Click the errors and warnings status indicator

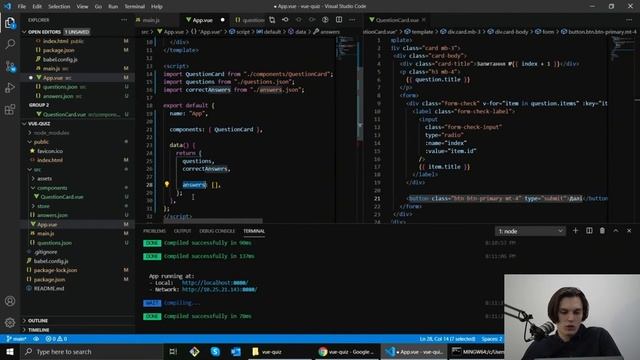(x=56, y=339)
